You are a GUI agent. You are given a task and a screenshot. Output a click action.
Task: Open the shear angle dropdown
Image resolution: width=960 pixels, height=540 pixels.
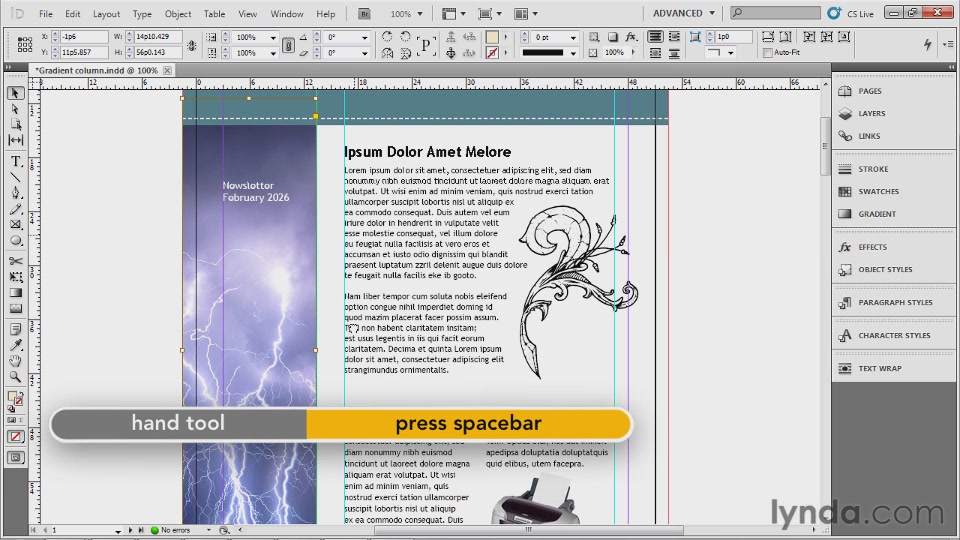click(x=365, y=53)
